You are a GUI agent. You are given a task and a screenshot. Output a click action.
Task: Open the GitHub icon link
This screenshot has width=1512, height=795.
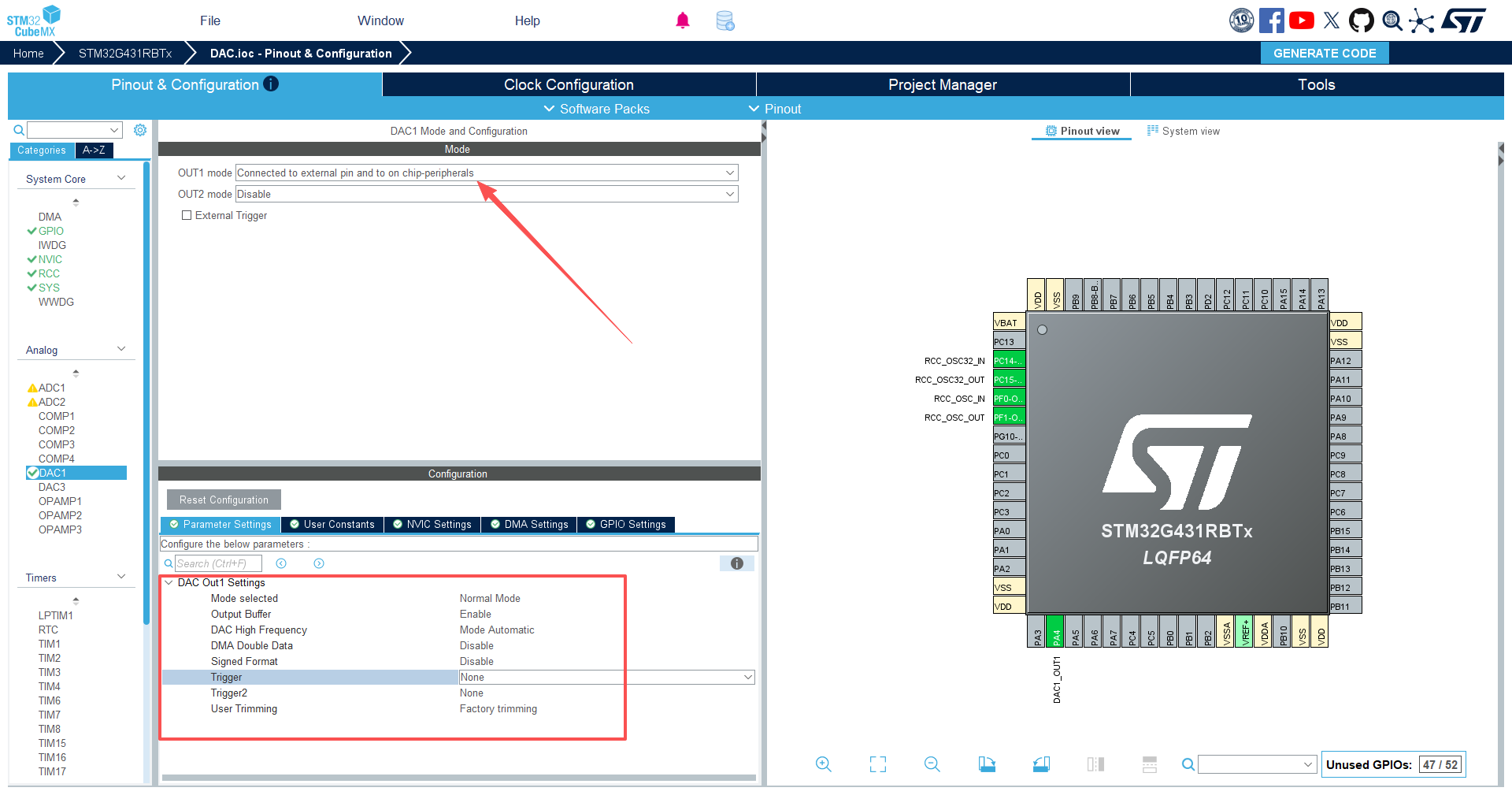[1361, 20]
